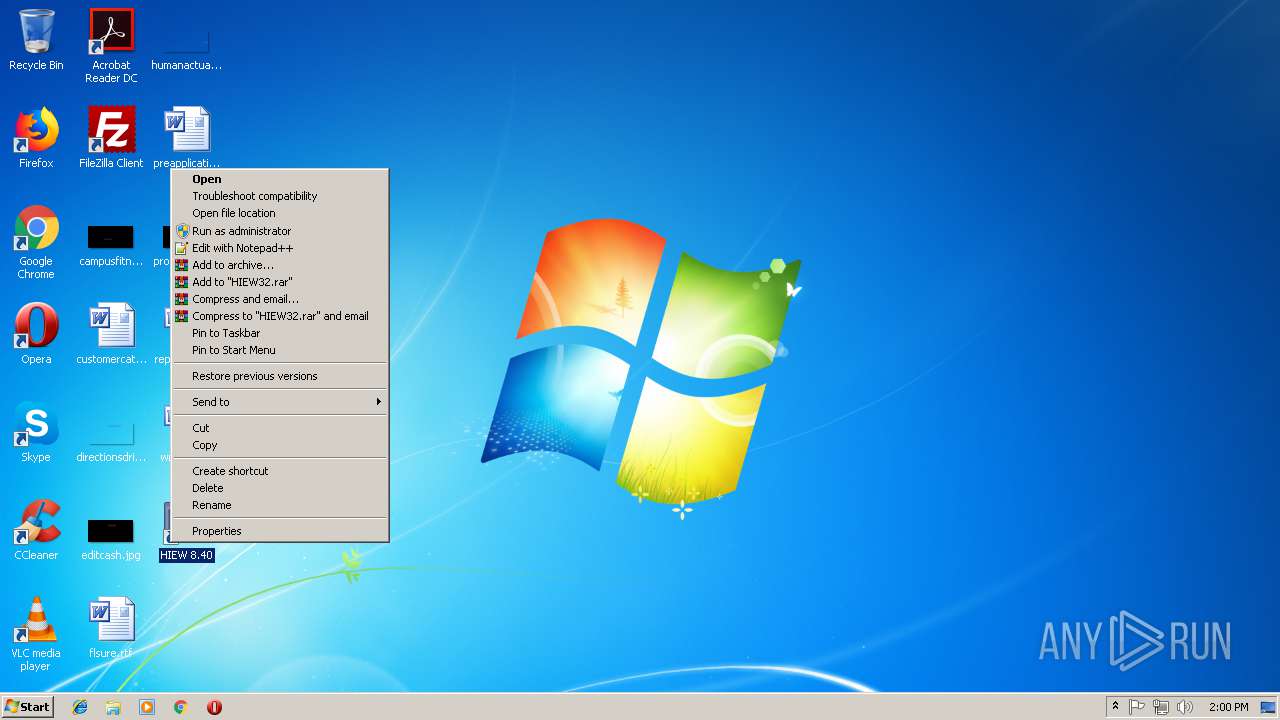
Task: Click the HIEW 8.40 icon label
Action: coord(187,555)
